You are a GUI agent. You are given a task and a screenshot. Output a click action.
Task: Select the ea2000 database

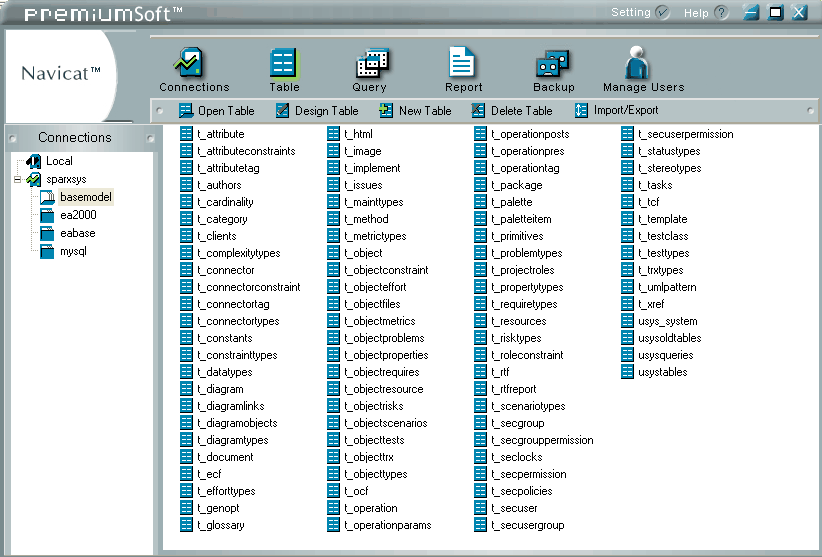[78, 215]
